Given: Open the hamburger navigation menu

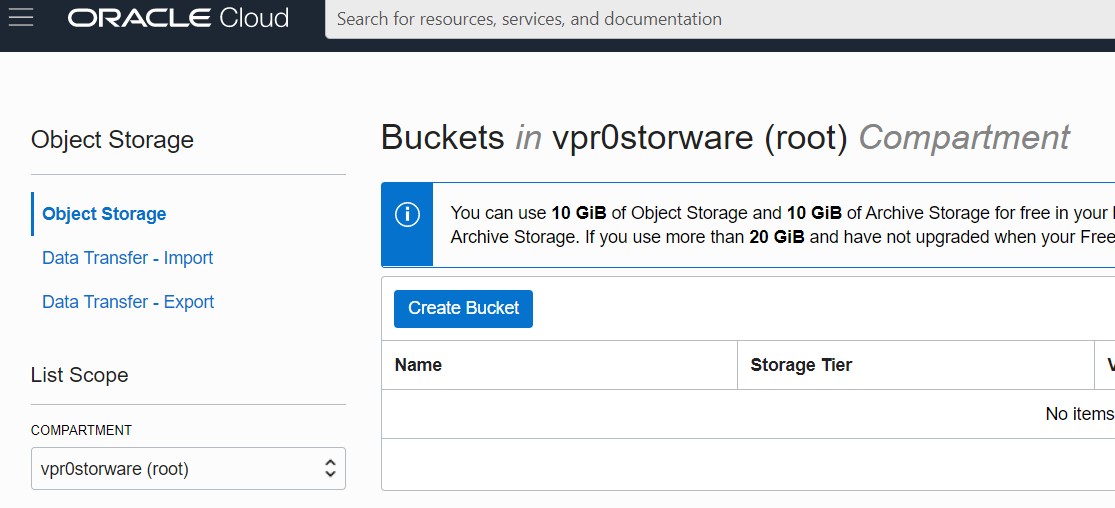Looking at the screenshot, I should click(x=21, y=18).
